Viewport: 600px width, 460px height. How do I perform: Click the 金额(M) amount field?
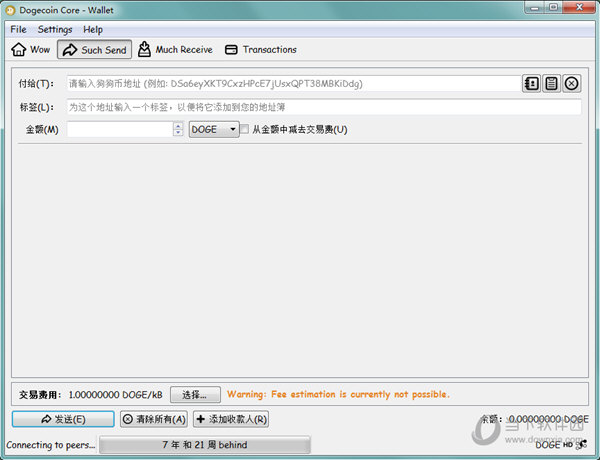point(120,129)
